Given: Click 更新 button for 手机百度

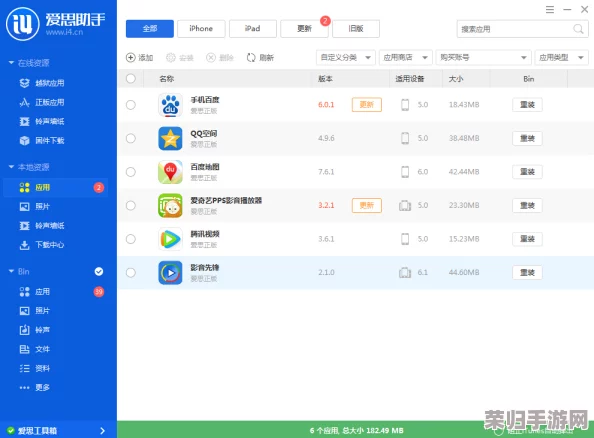Looking at the screenshot, I should [x=367, y=105].
